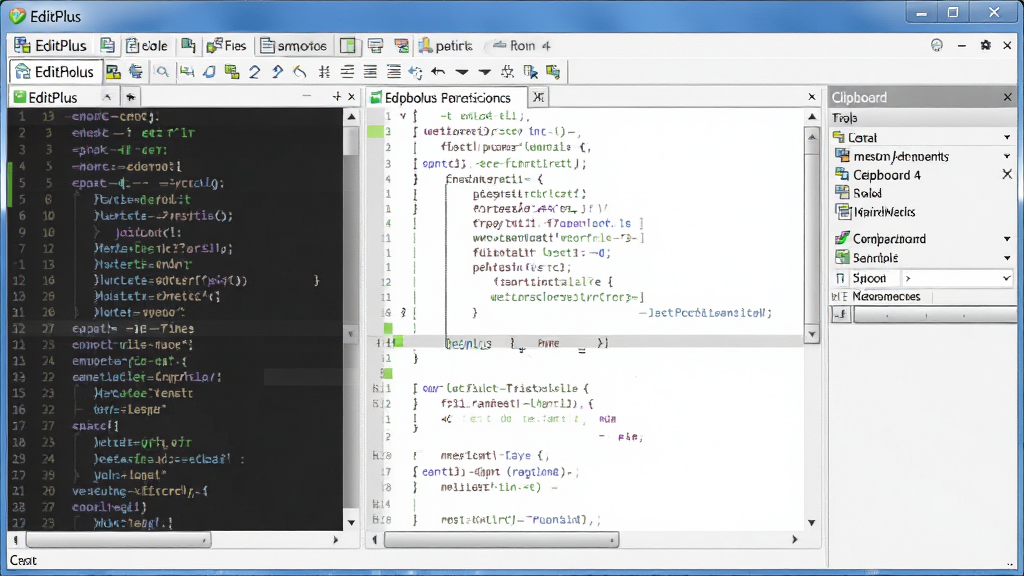
Task: Click the green-yellow clipboard icon before the '2' icon
Action: point(232,72)
